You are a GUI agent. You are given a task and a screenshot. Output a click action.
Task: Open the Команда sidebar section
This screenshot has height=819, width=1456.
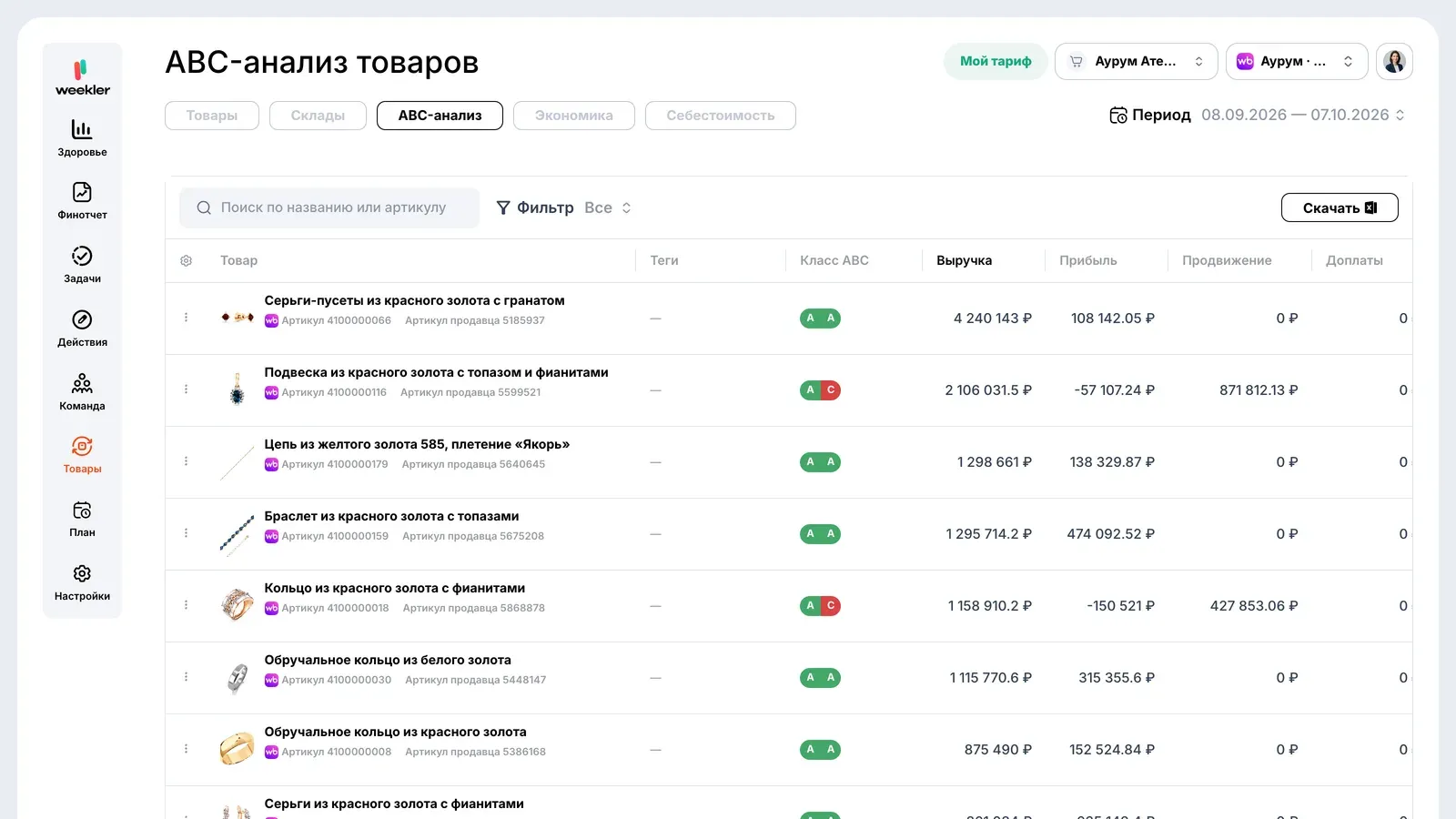(x=82, y=392)
